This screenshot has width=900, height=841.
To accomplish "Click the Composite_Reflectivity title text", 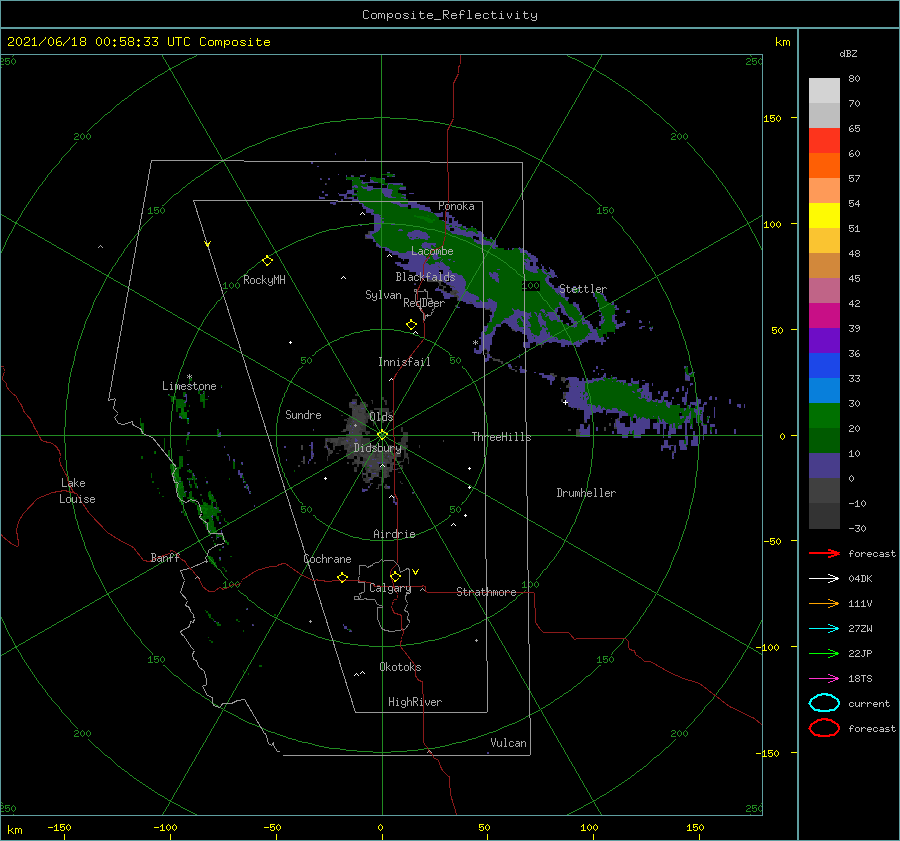I will [449, 15].
